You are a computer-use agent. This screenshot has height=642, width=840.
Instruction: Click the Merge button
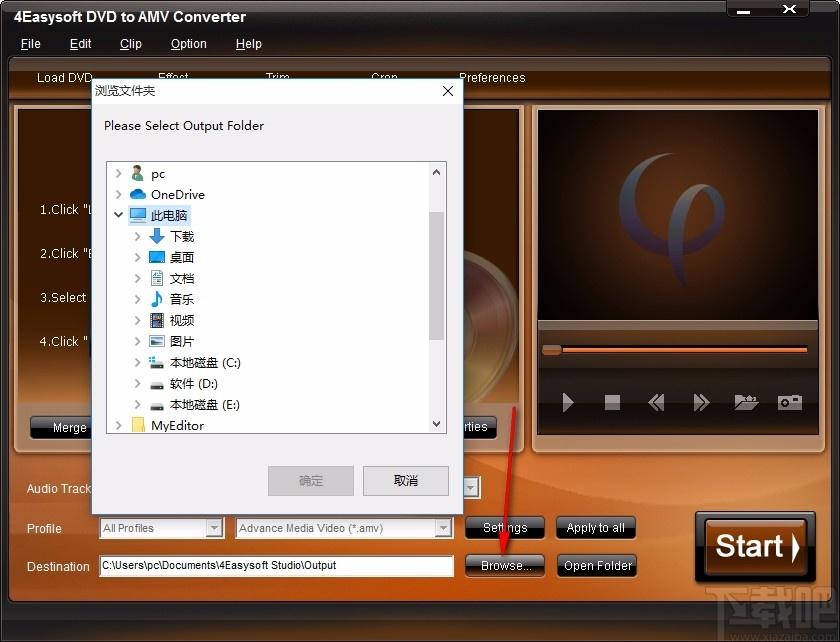pyautogui.click(x=61, y=427)
